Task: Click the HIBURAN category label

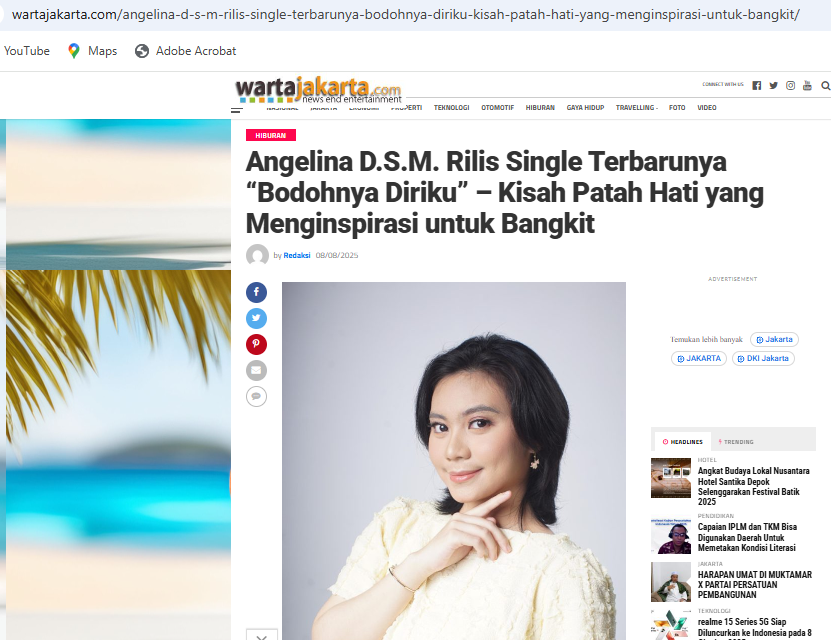Action: point(271,135)
